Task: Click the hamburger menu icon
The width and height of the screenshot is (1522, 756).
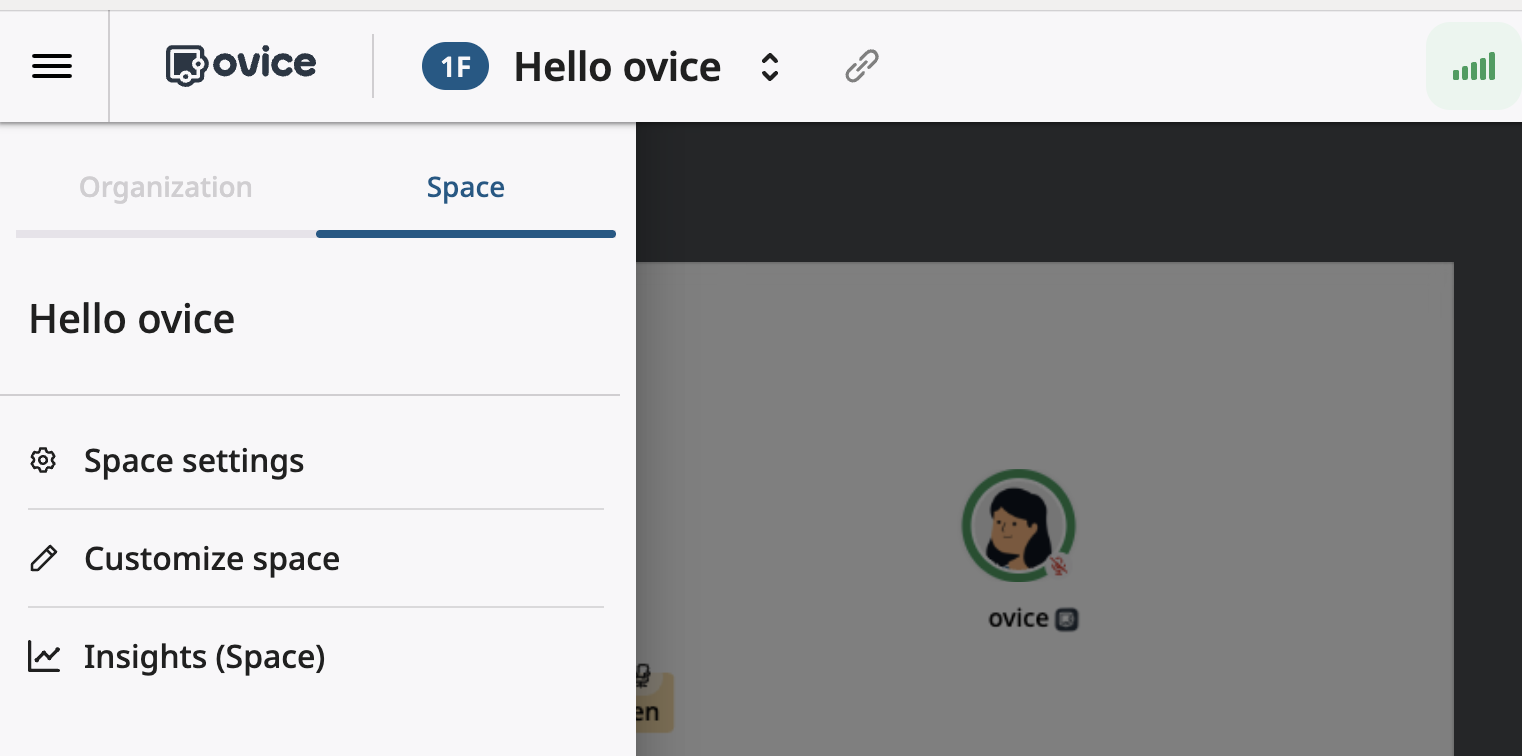Action: pyautogui.click(x=52, y=67)
